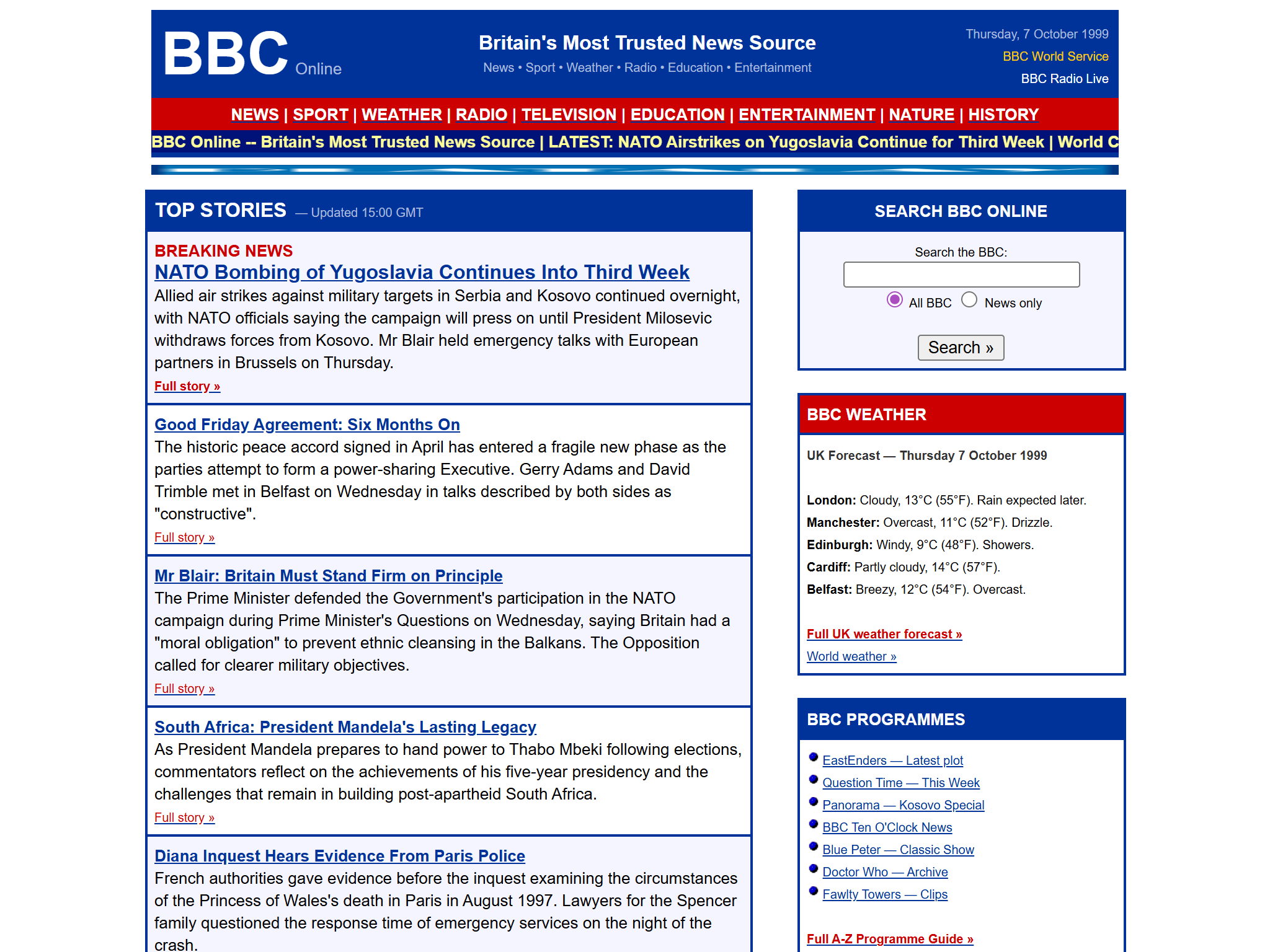Open the ENTERTAINMENT section from navigation
1270x952 pixels.
tap(807, 115)
